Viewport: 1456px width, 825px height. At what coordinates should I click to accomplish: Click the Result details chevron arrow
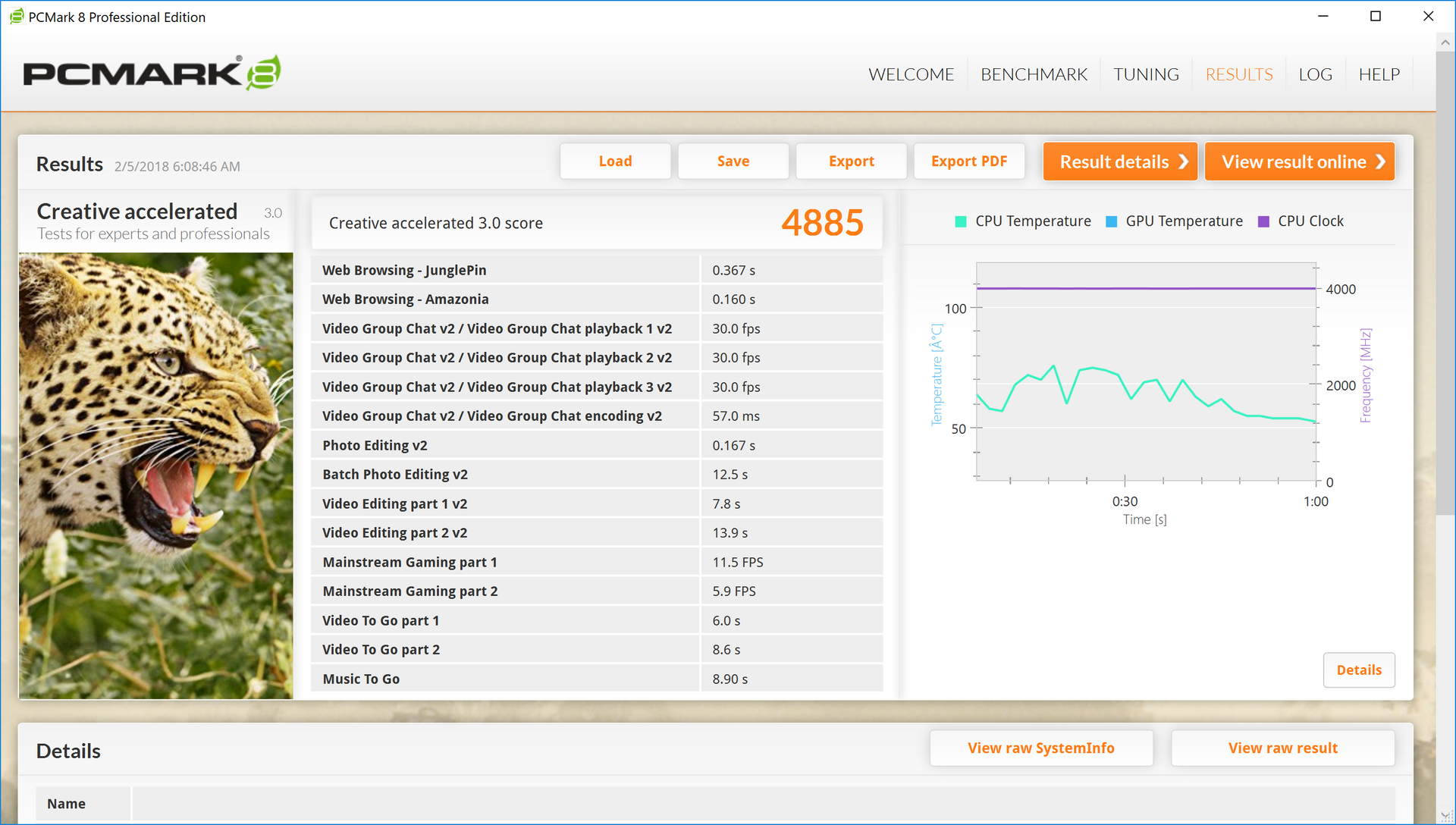[1183, 162]
